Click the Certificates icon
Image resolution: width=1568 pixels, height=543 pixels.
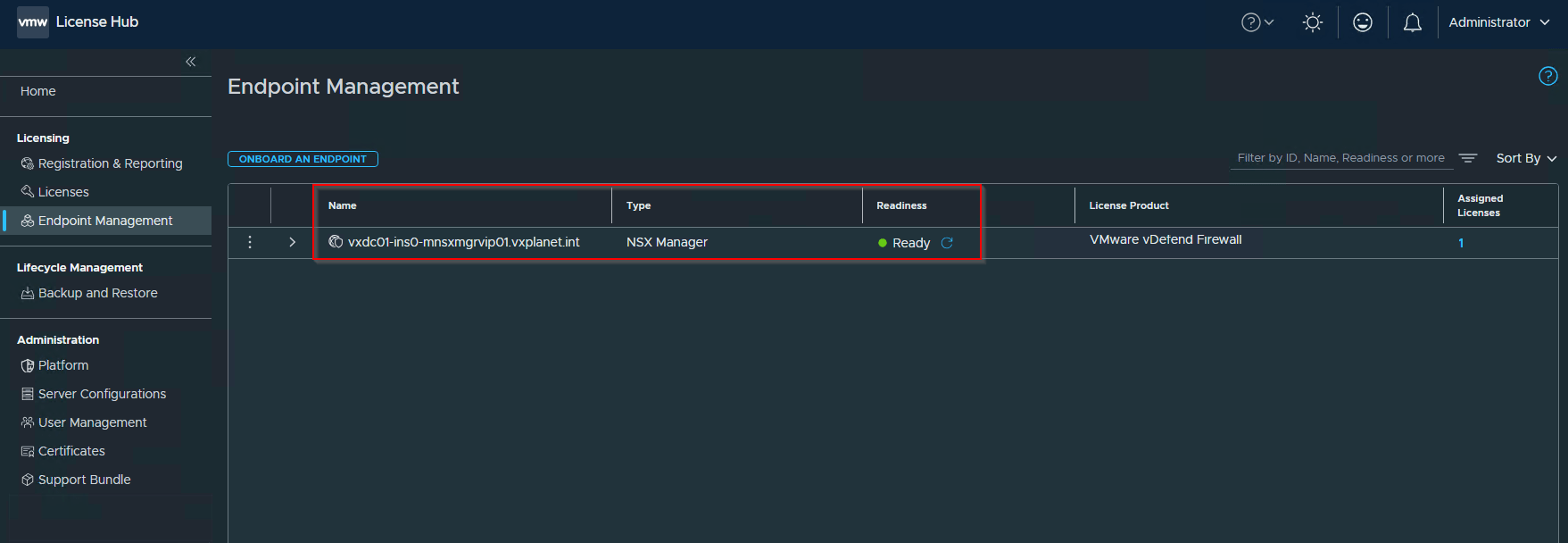[28, 451]
